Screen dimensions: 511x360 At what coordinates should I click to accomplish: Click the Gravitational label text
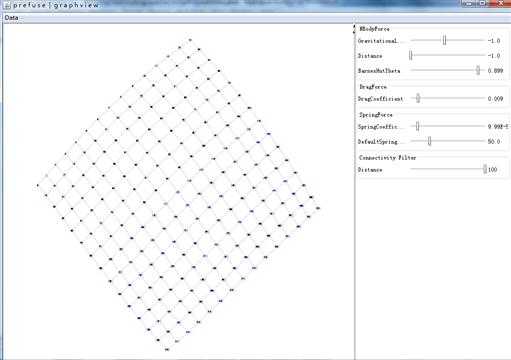[x=378, y=41]
